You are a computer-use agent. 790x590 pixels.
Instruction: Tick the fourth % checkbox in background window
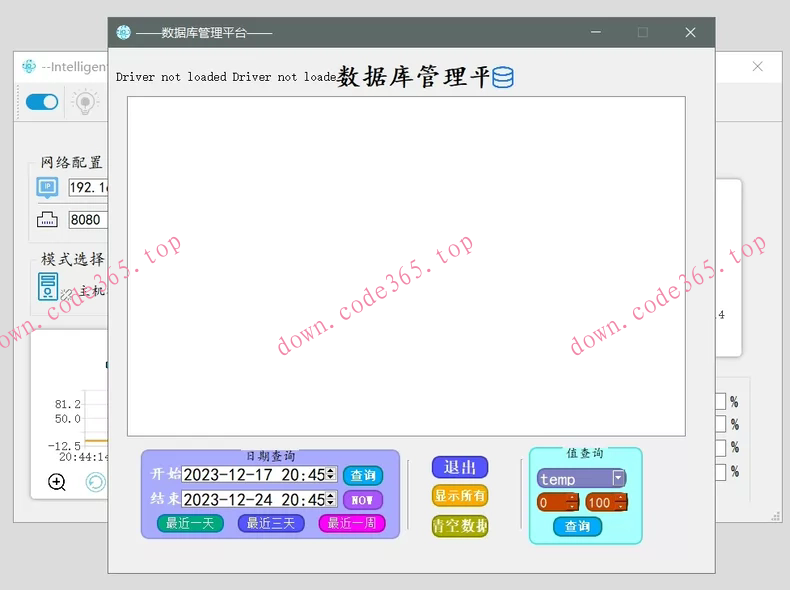point(720,472)
